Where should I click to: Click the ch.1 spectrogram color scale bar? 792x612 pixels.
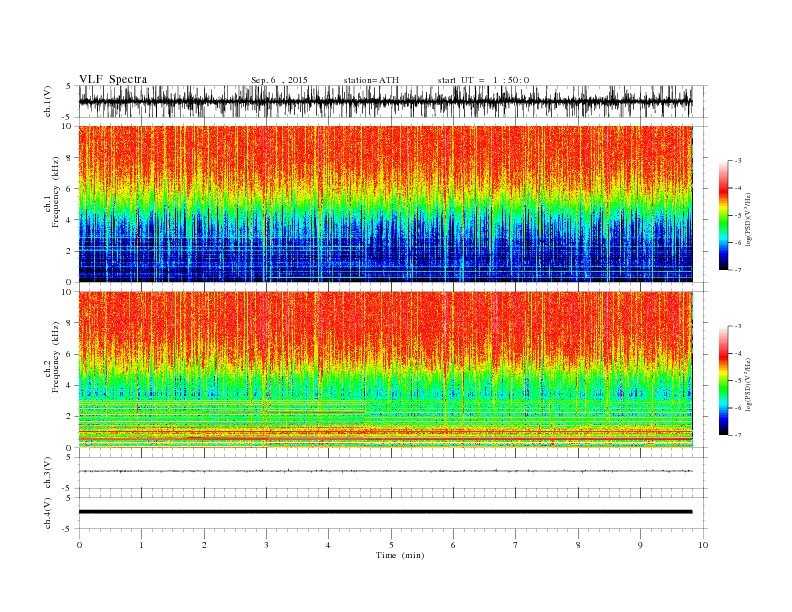coord(723,216)
